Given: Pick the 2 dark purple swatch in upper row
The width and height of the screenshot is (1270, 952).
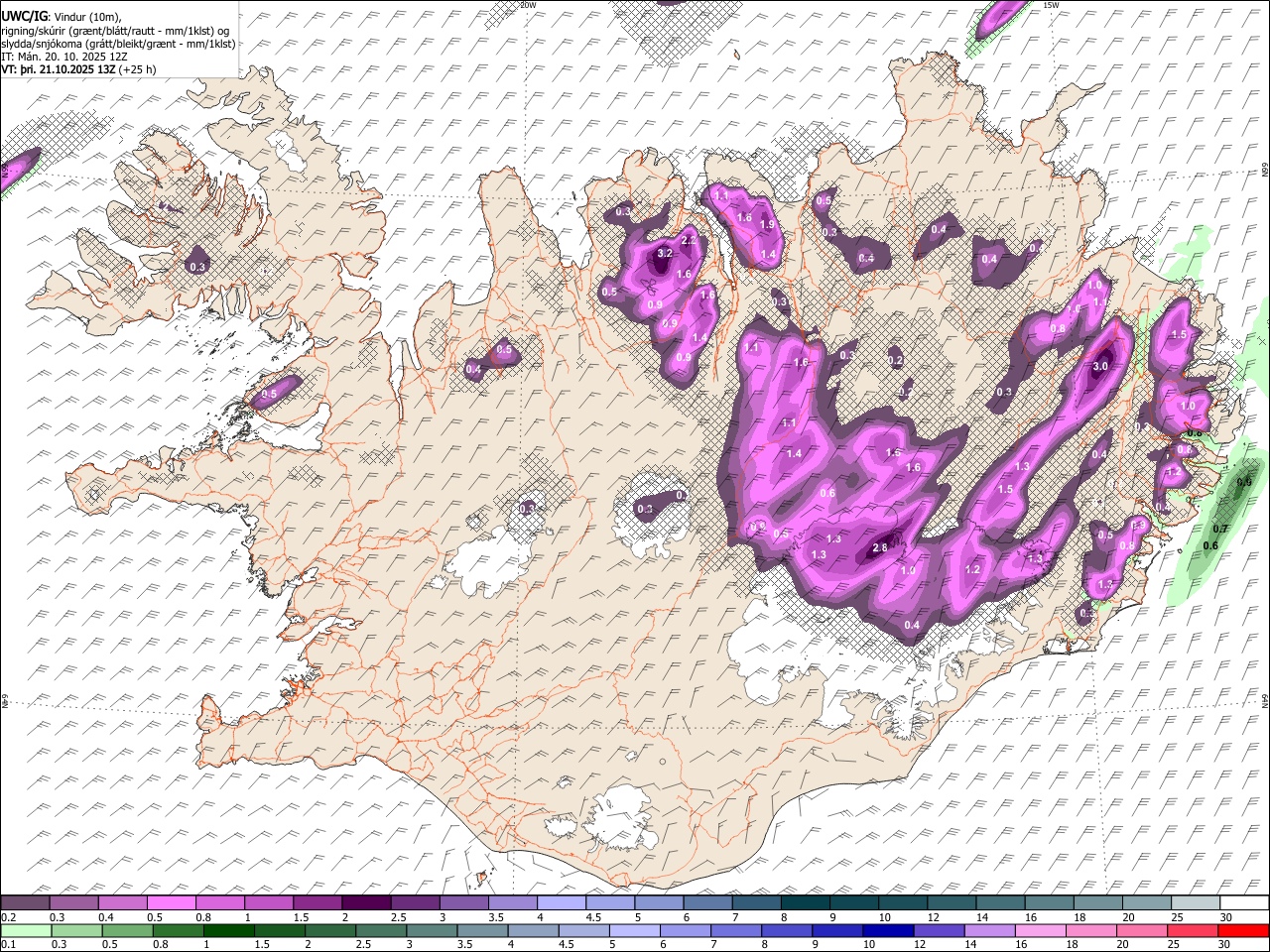Looking at the screenshot, I should tap(365, 903).
